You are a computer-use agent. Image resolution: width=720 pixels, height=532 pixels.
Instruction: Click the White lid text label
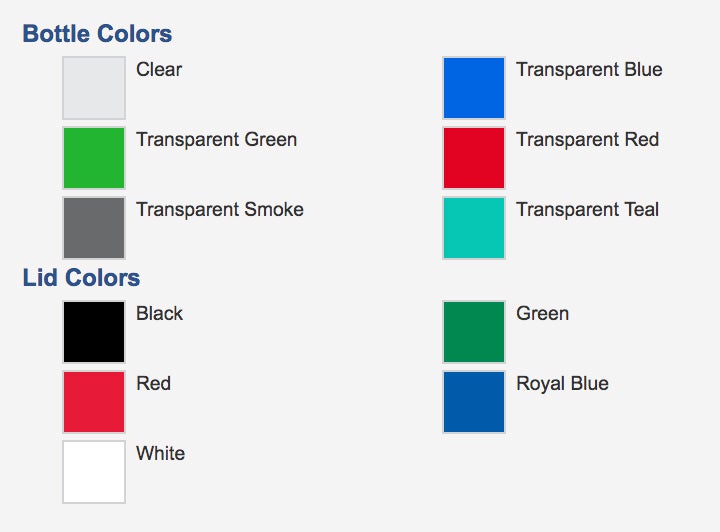161,454
